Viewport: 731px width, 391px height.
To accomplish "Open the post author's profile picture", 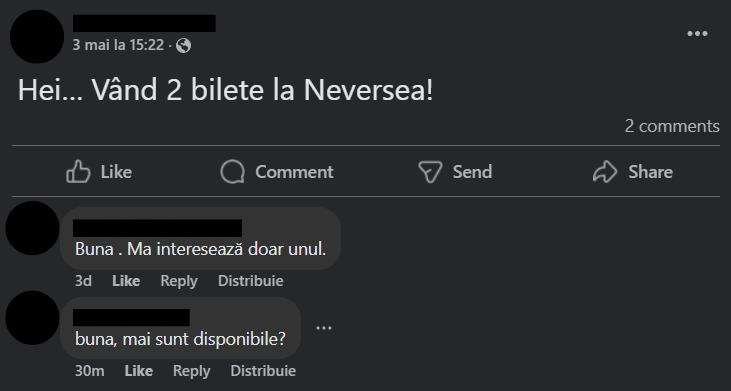I will point(37,36).
